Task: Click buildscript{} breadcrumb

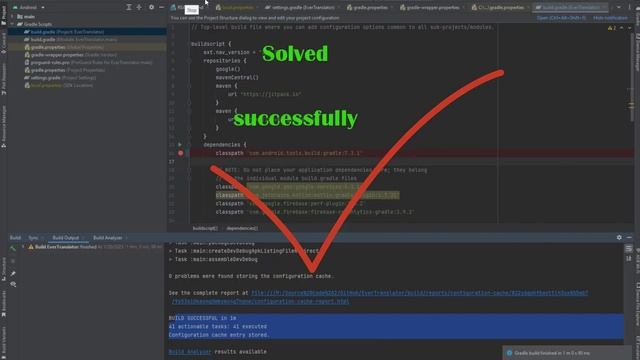Action: click(x=205, y=228)
